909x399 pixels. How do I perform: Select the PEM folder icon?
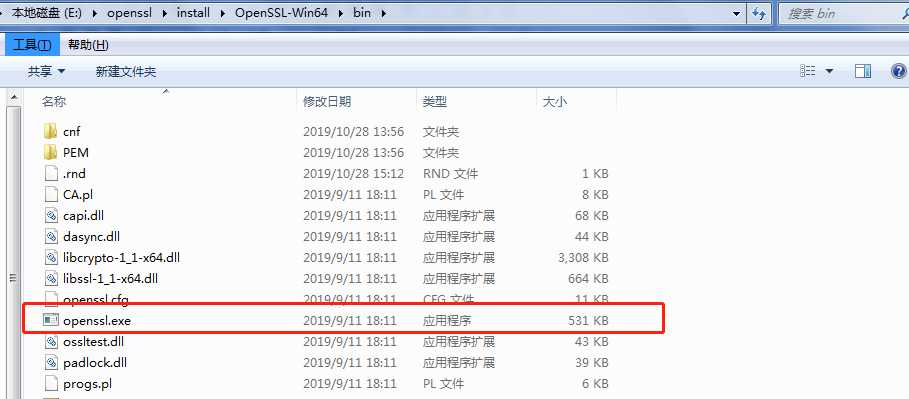pyautogui.click(x=51, y=153)
